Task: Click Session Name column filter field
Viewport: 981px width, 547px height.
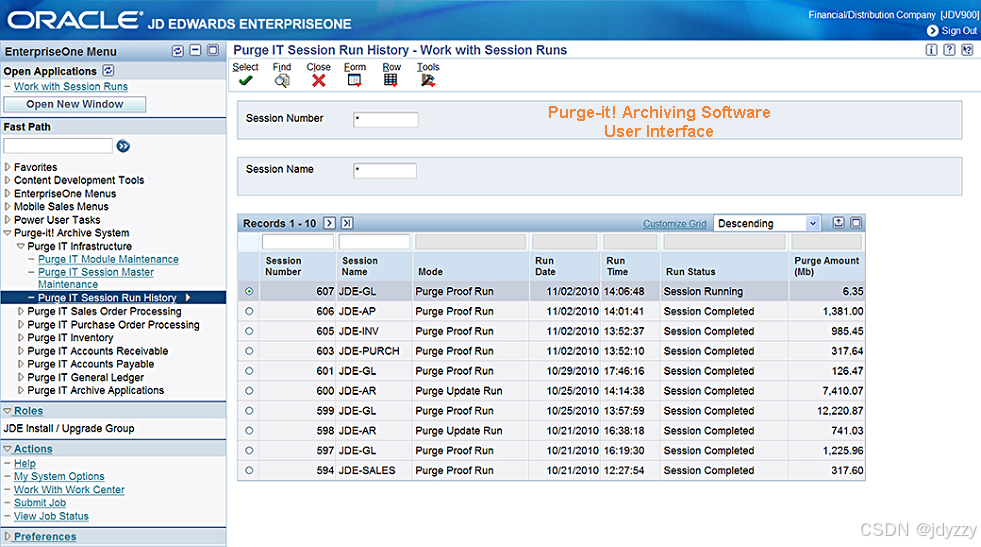Action: [374, 242]
